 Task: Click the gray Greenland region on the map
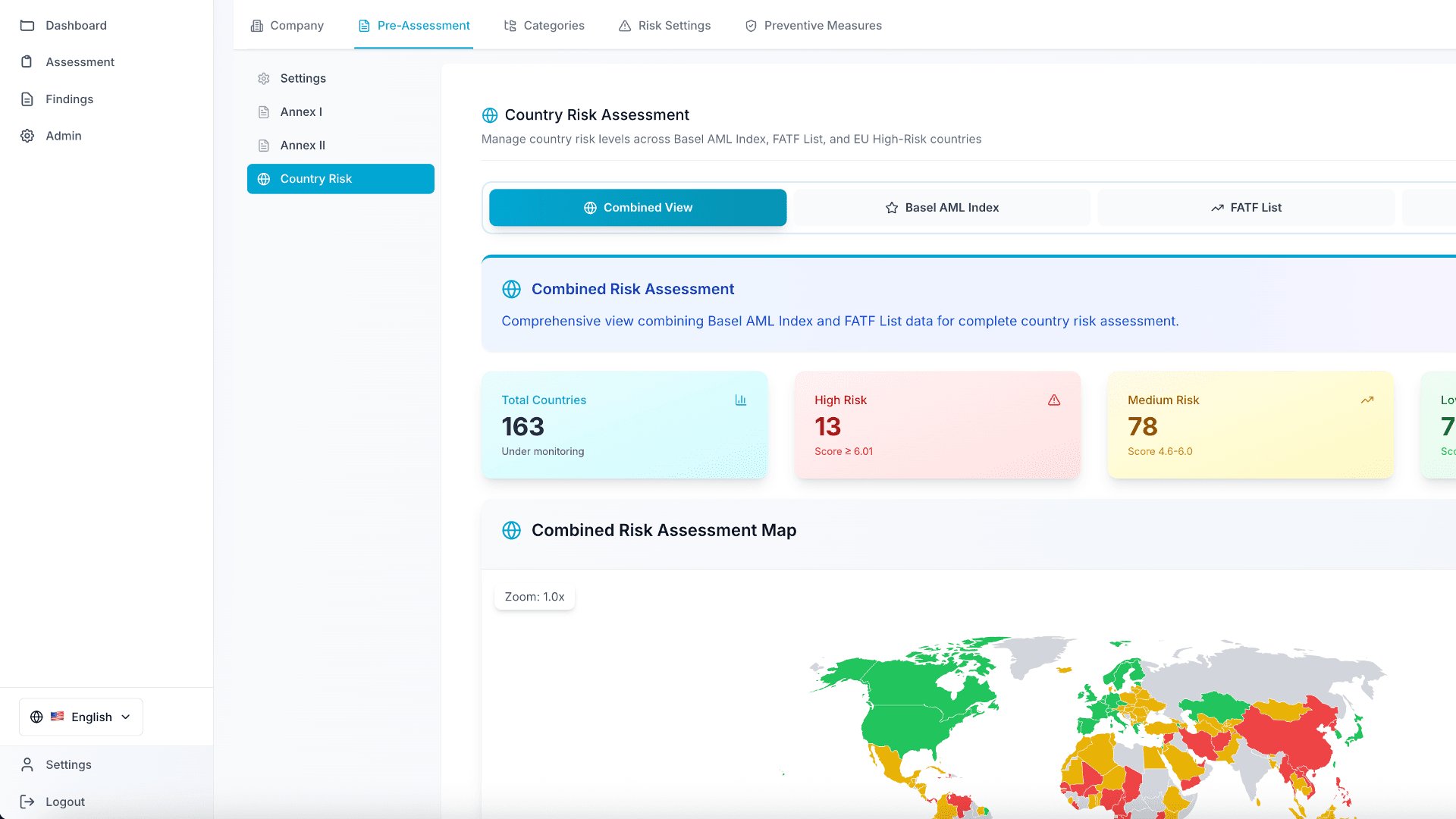1035,656
